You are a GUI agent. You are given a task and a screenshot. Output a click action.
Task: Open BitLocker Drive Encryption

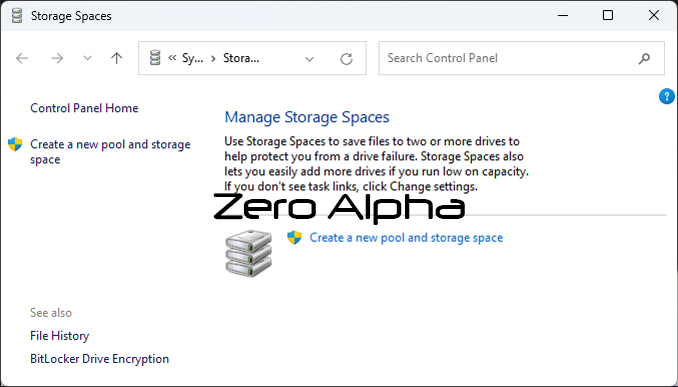click(99, 359)
